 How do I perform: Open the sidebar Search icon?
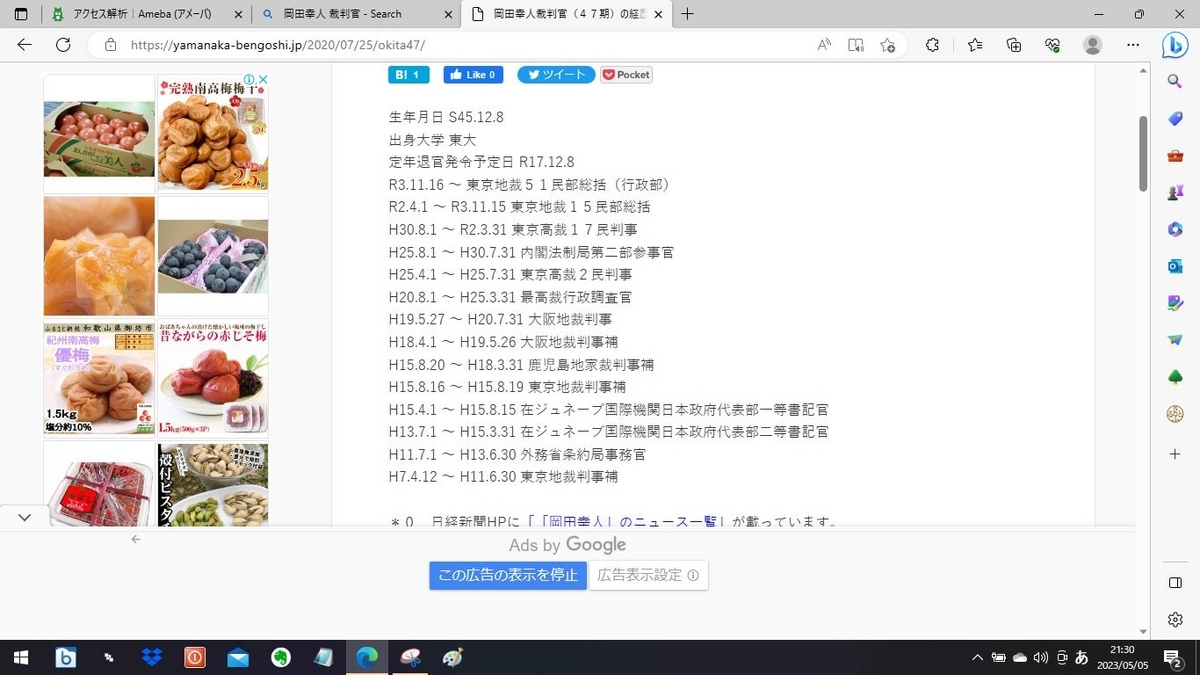point(1175,81)
